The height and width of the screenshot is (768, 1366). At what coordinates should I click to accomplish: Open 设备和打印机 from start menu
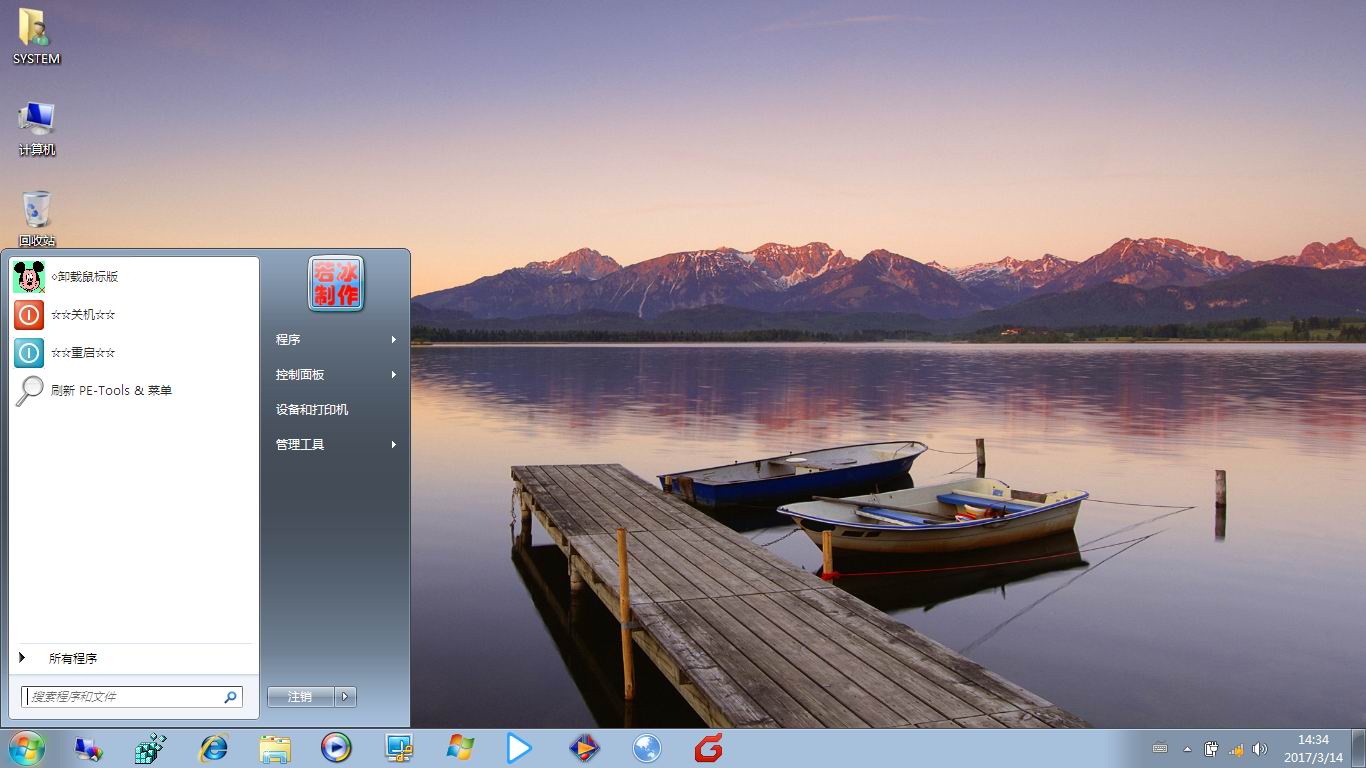point(336,410)
